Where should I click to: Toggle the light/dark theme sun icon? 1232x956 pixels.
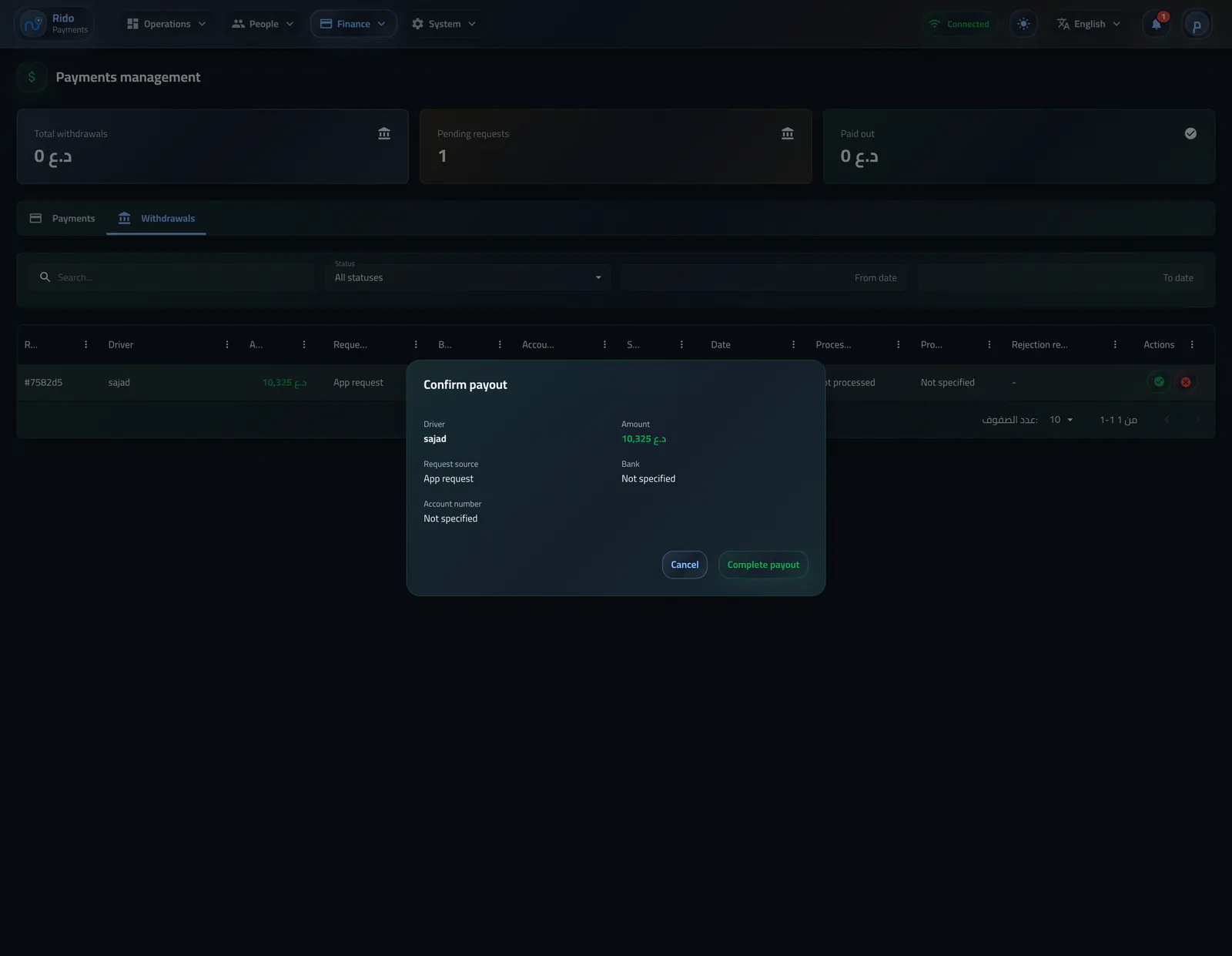(x=1023, y=24)
